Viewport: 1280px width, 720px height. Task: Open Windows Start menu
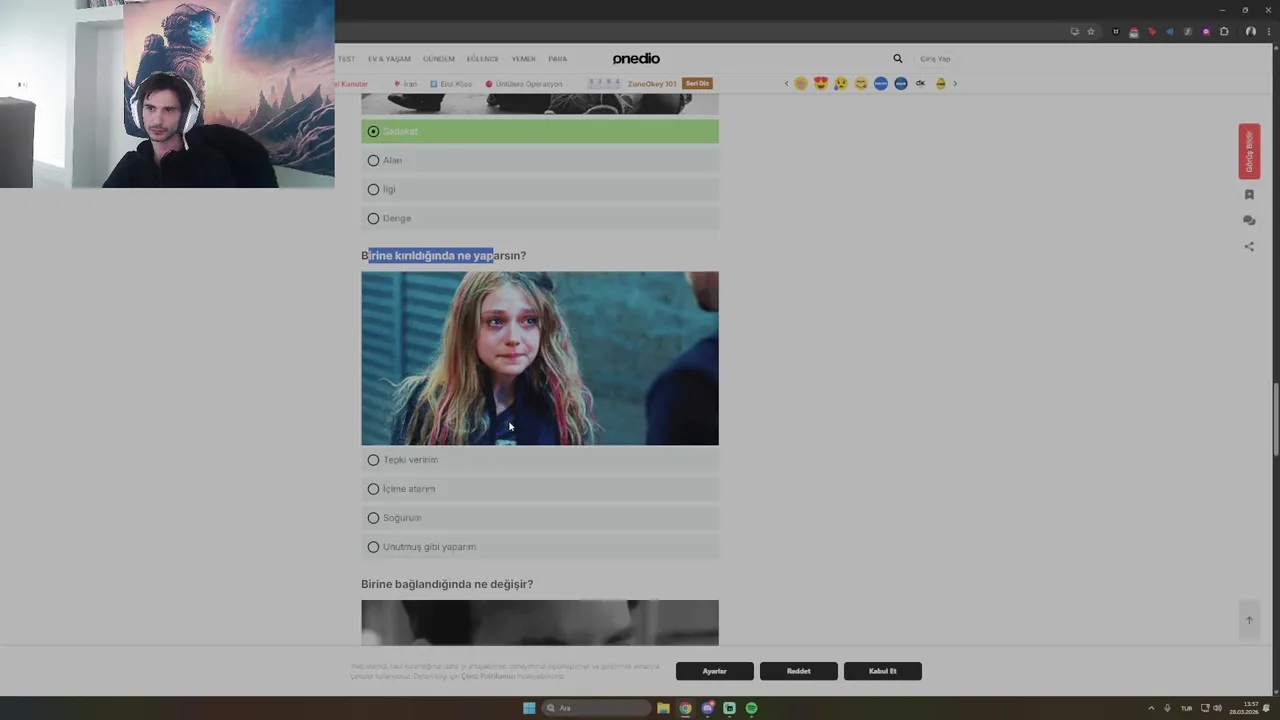click(529, 708)
